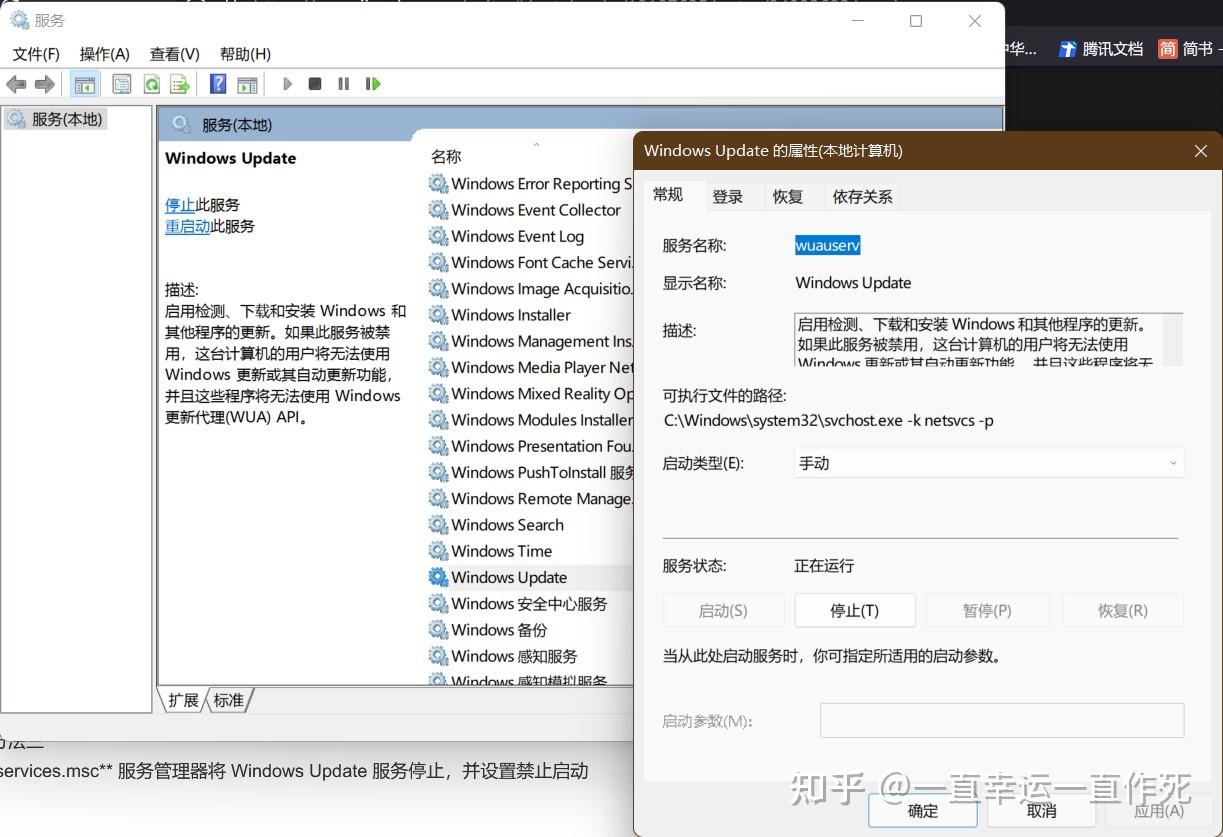Select the Windows 感知服务 row
Image resolution: width=1223 pixels, height=837 pixels.
click(531, 656)
